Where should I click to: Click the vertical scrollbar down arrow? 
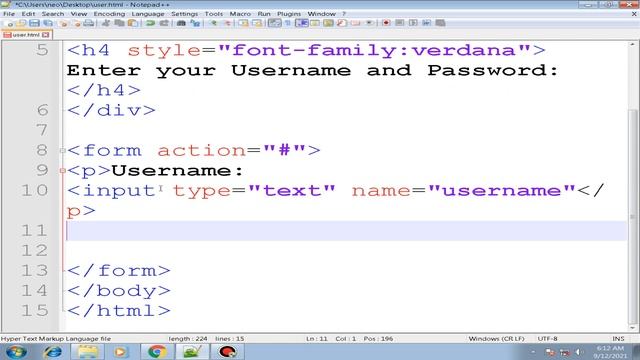click(x=633, y=328)
